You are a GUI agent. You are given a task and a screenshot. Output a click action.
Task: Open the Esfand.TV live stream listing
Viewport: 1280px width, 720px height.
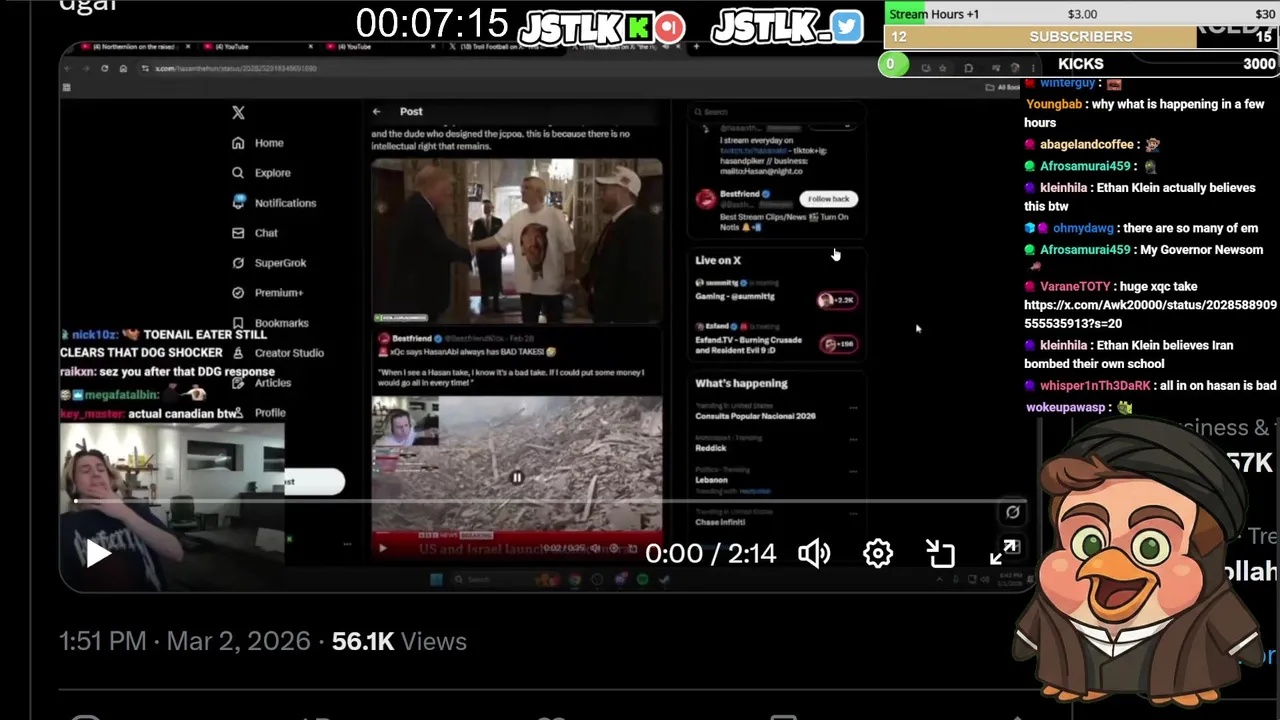[x=776, y=339]
